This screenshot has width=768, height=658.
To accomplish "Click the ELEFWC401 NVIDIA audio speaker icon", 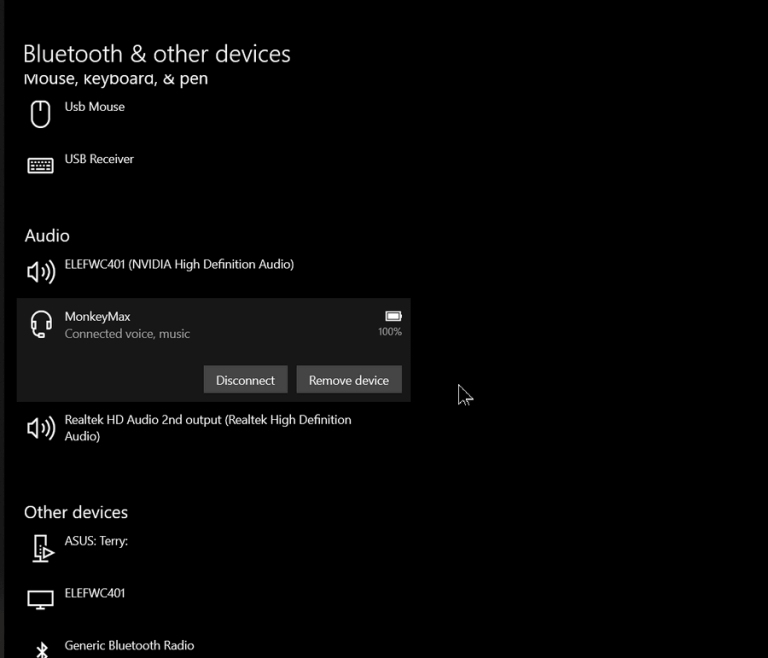I will 41,272.
